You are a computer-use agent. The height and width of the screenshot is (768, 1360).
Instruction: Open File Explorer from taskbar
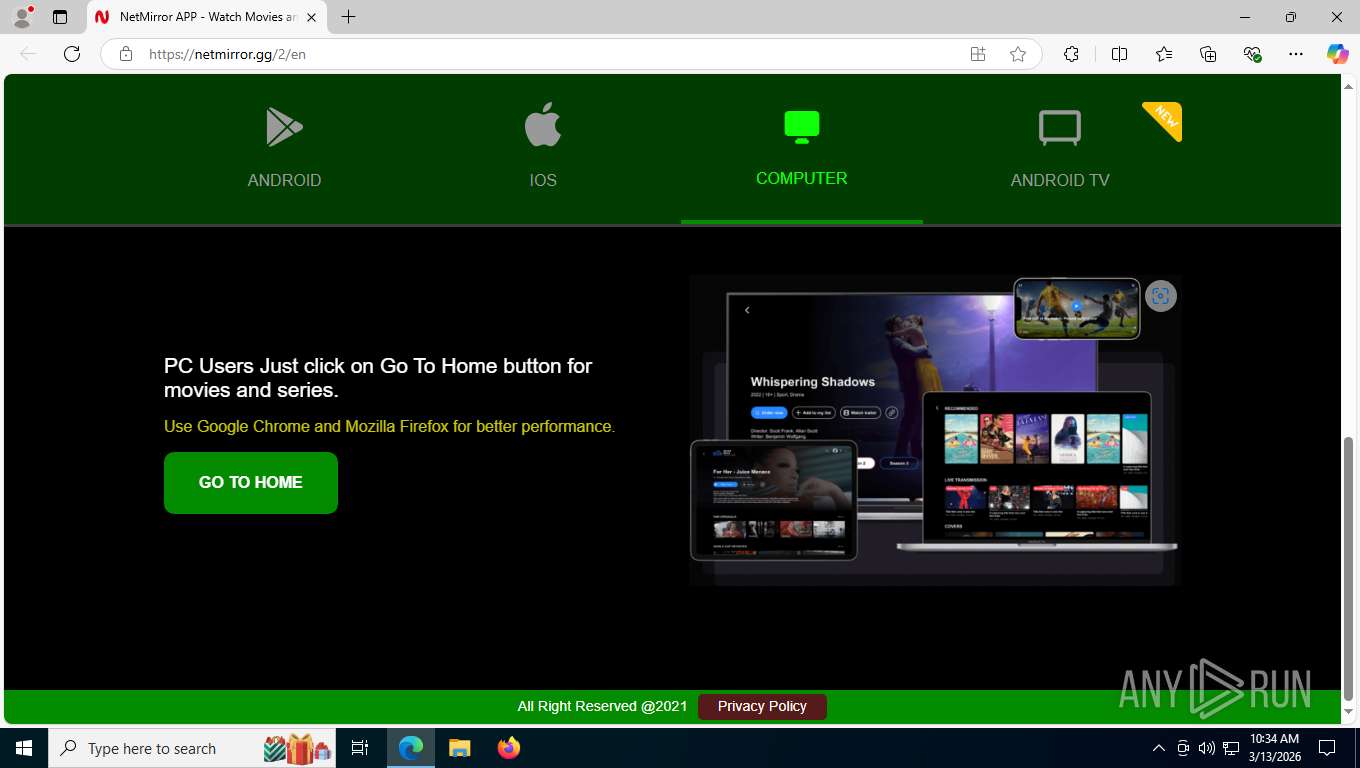pyautogui.click(x=460, y=748)
